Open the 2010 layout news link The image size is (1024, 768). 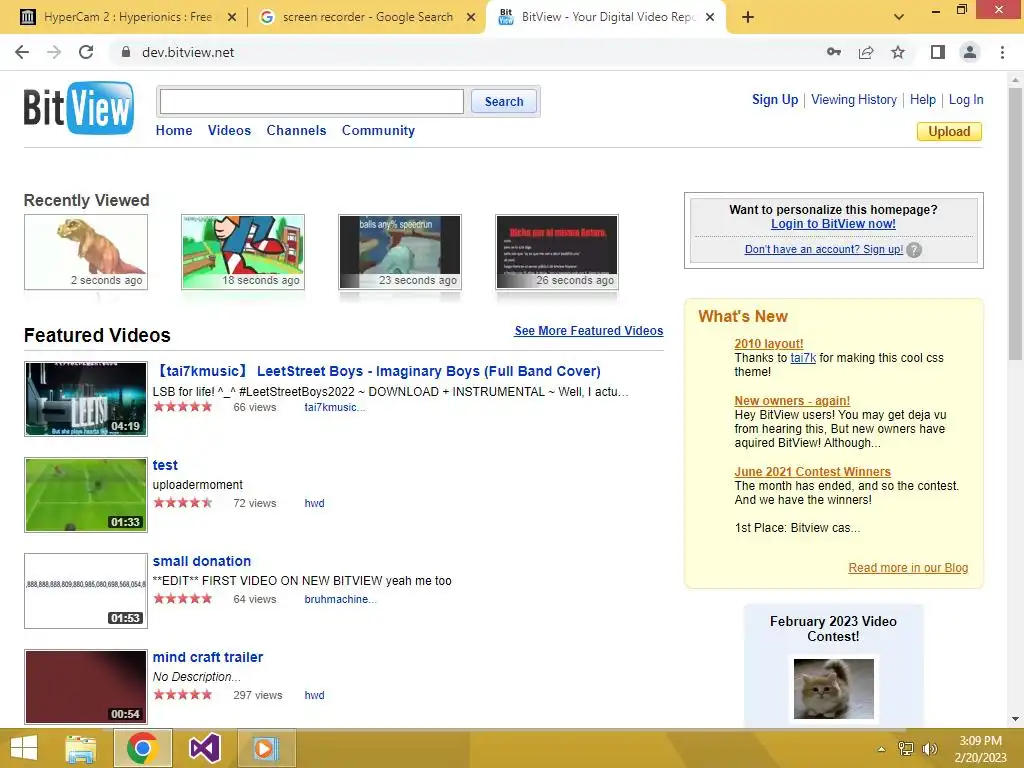click(x=769, y=344)
